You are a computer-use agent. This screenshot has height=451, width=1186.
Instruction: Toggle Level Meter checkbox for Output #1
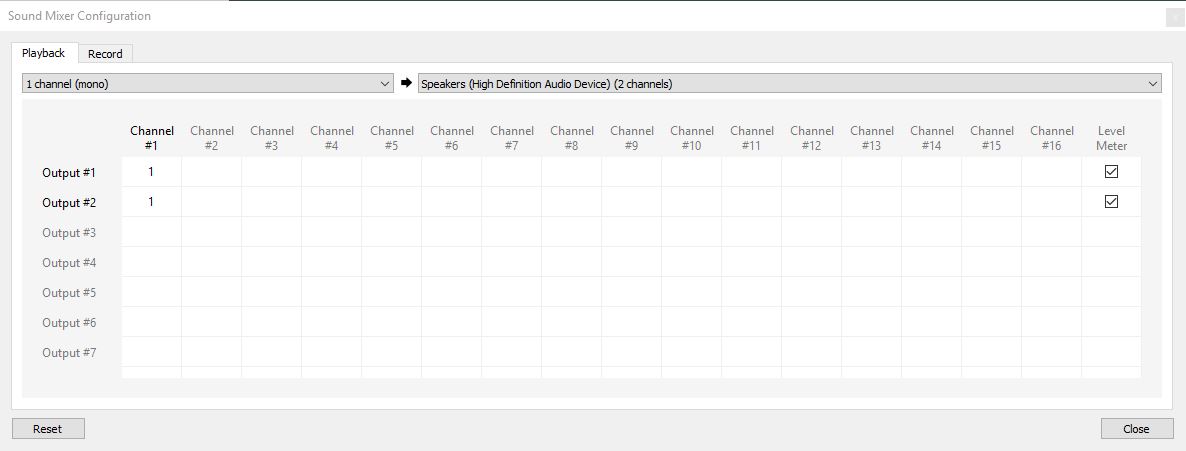tap(1111, 172)
